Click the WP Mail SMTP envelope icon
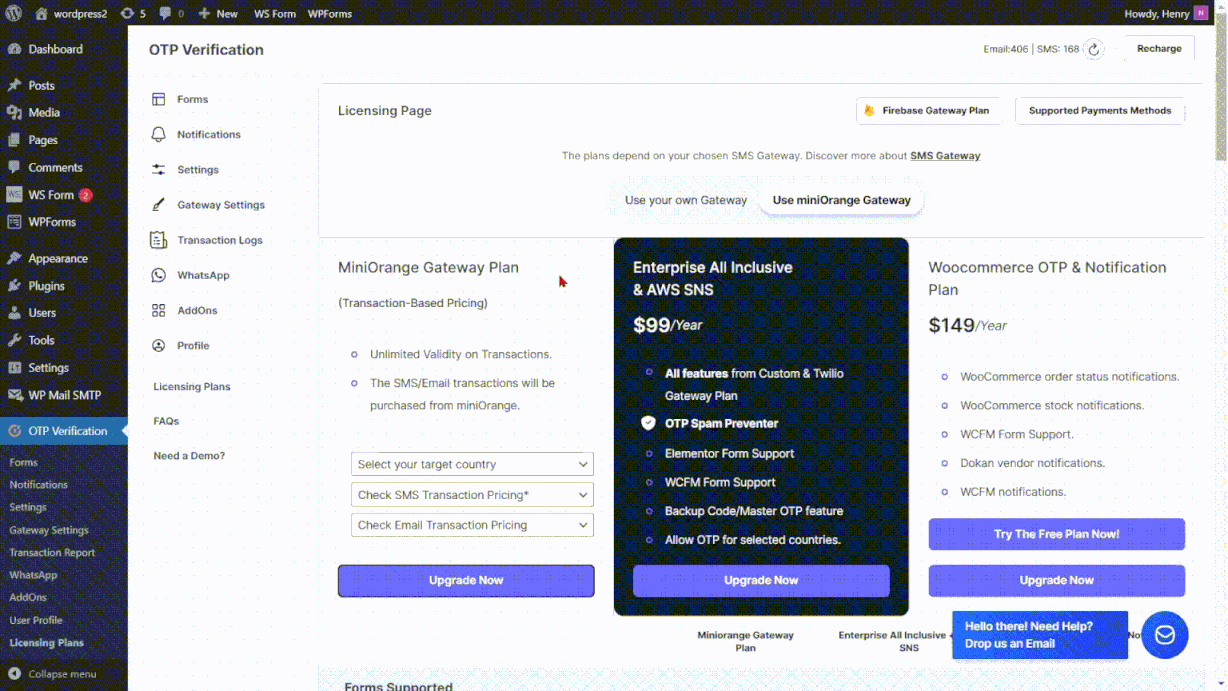 point(14,395)
